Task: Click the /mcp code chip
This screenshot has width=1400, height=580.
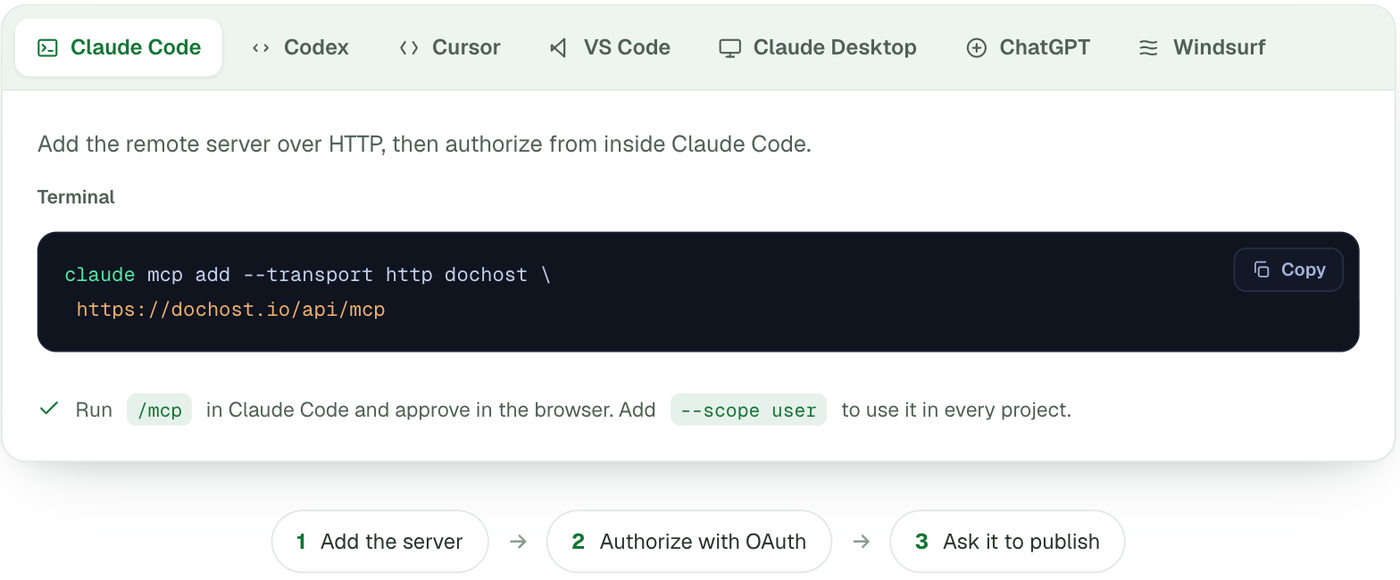Action: point(159,410)
